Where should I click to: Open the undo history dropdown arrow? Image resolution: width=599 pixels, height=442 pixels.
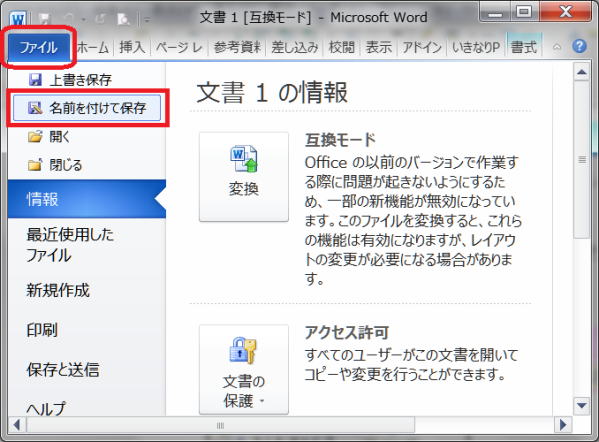coord(83,19)
